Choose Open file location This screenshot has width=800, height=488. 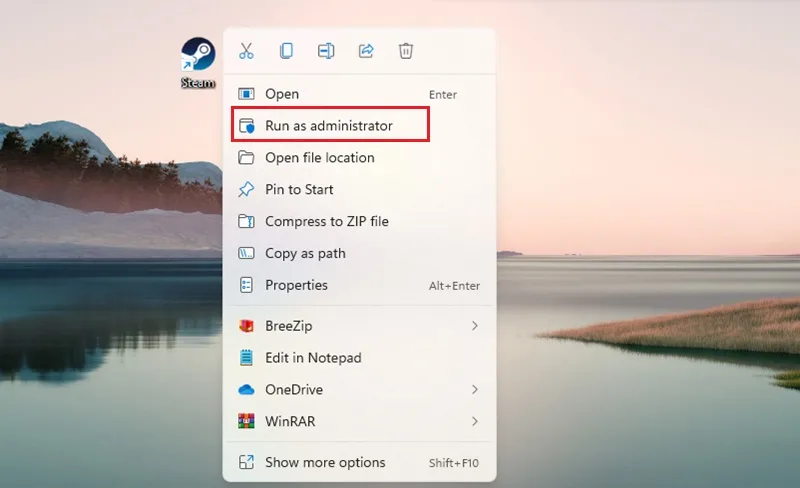tap(359, 158)
